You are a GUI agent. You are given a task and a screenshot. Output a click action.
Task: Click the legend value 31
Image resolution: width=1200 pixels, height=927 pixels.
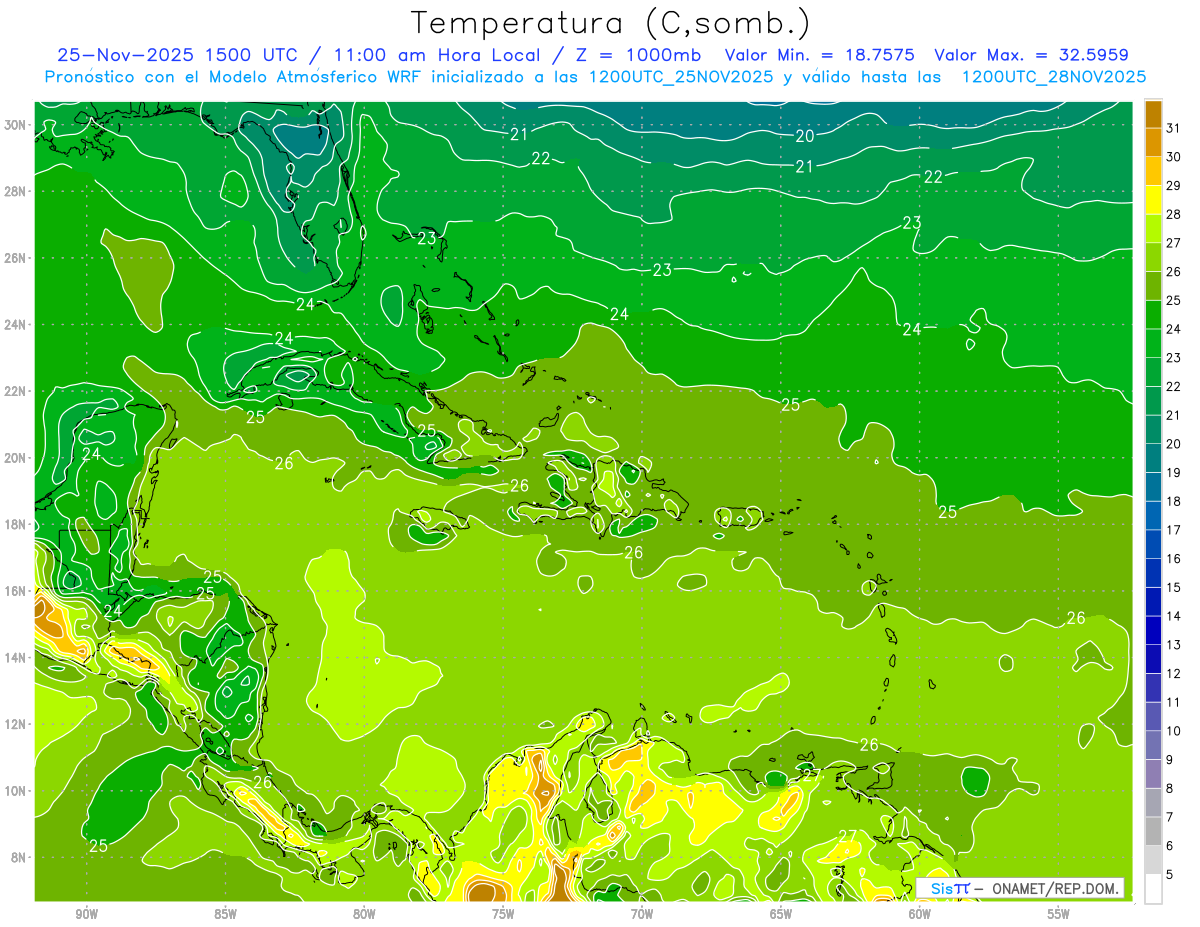coord(1174,128)
